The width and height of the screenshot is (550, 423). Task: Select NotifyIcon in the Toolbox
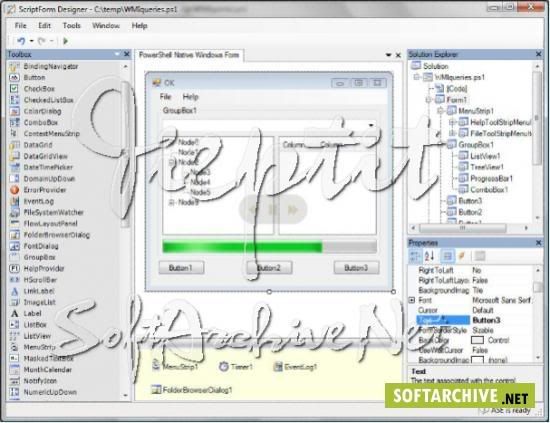pos(40,381)
